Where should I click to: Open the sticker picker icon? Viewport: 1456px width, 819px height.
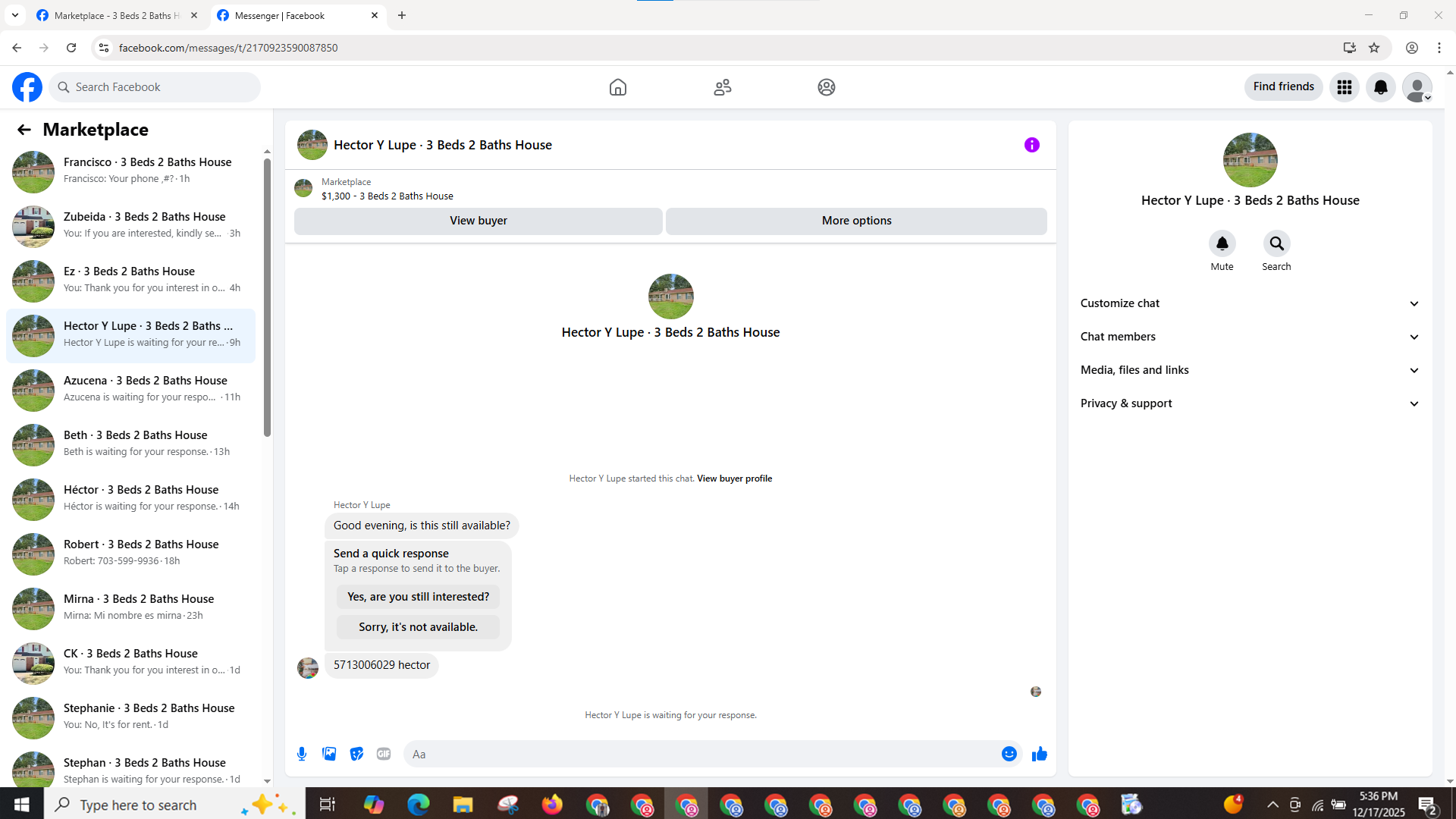click(356, 754)
